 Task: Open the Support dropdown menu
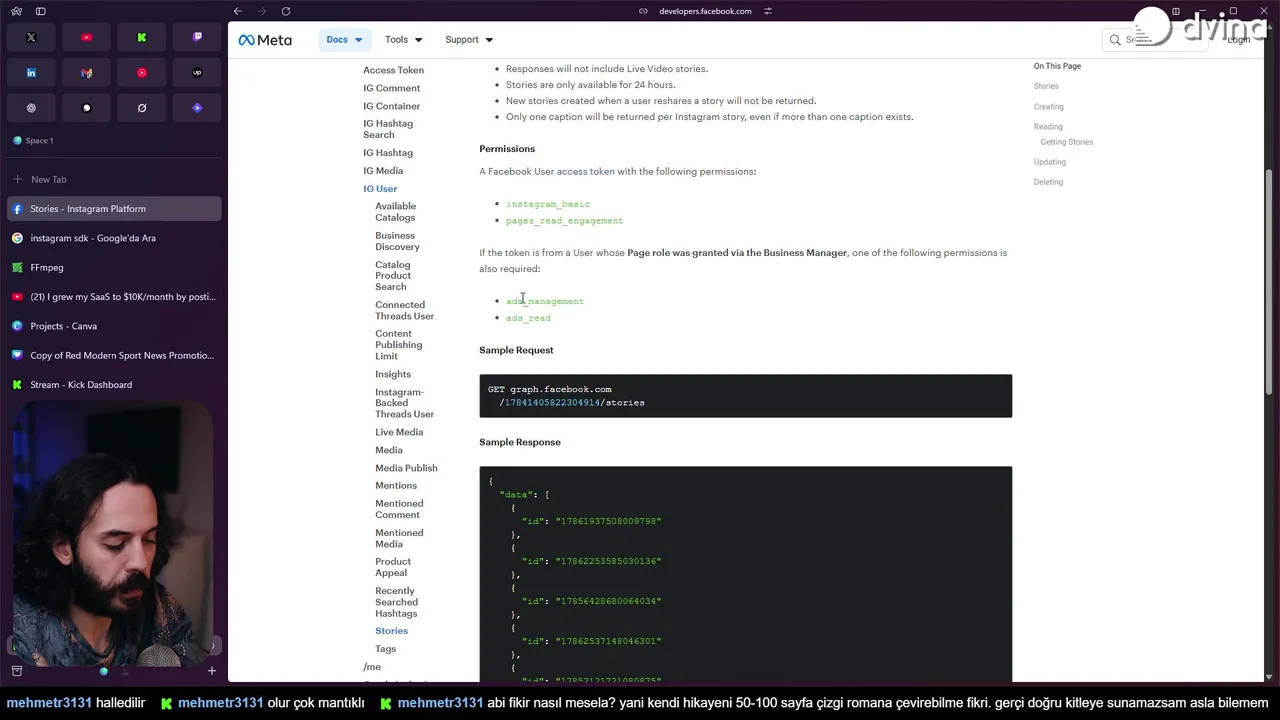click(469, 40)
